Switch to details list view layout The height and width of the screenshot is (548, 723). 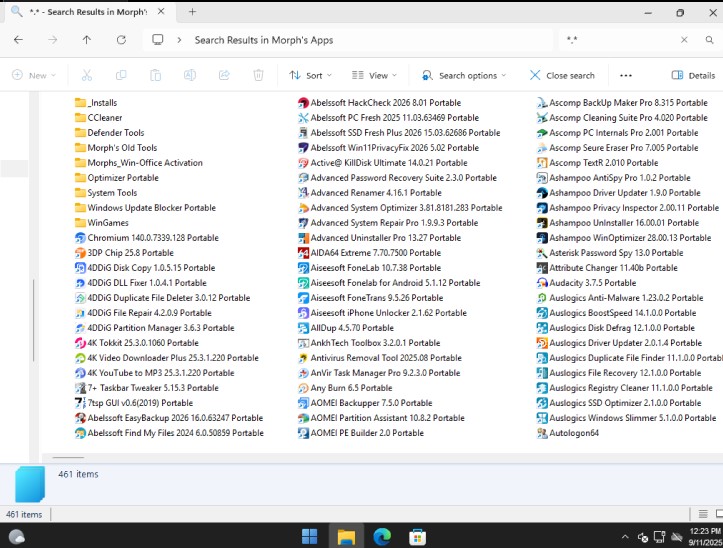(703, 514)
